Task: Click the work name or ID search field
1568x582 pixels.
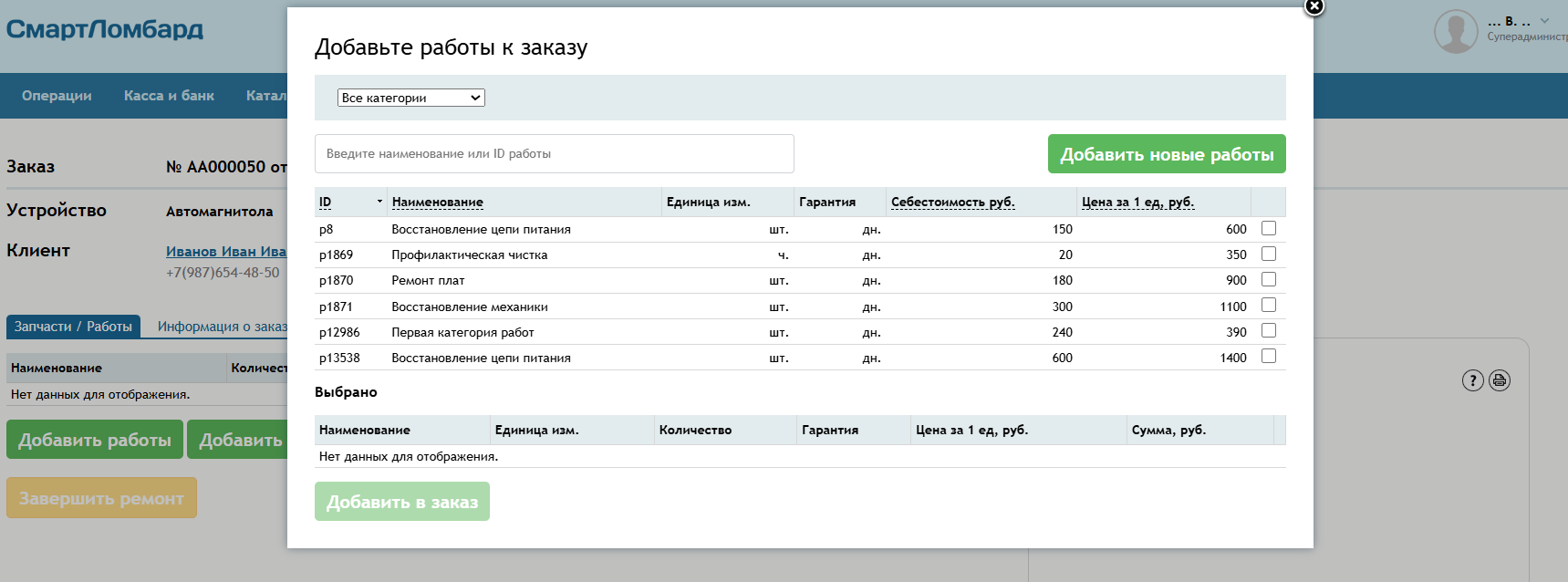Action: pyautogui.click(x=554, y=153)
